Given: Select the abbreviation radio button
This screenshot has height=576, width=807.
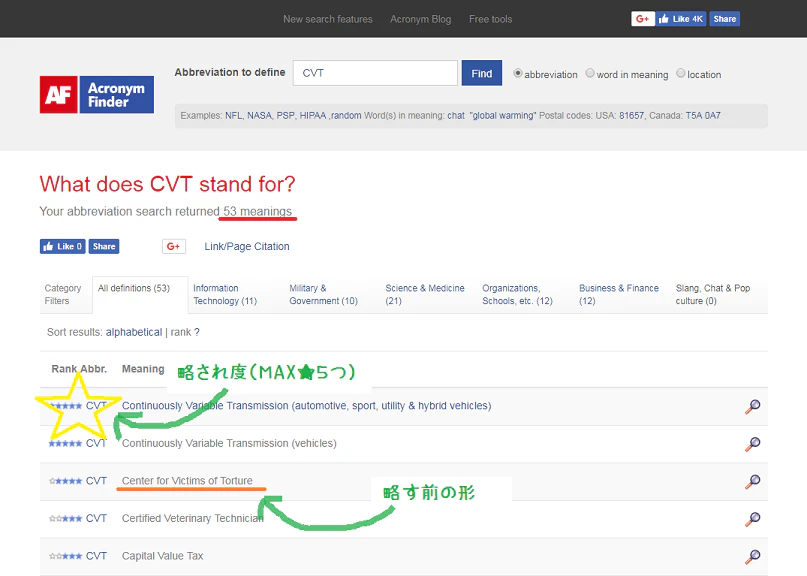Looking at the screenshot, I should click(x=518, y=73).
